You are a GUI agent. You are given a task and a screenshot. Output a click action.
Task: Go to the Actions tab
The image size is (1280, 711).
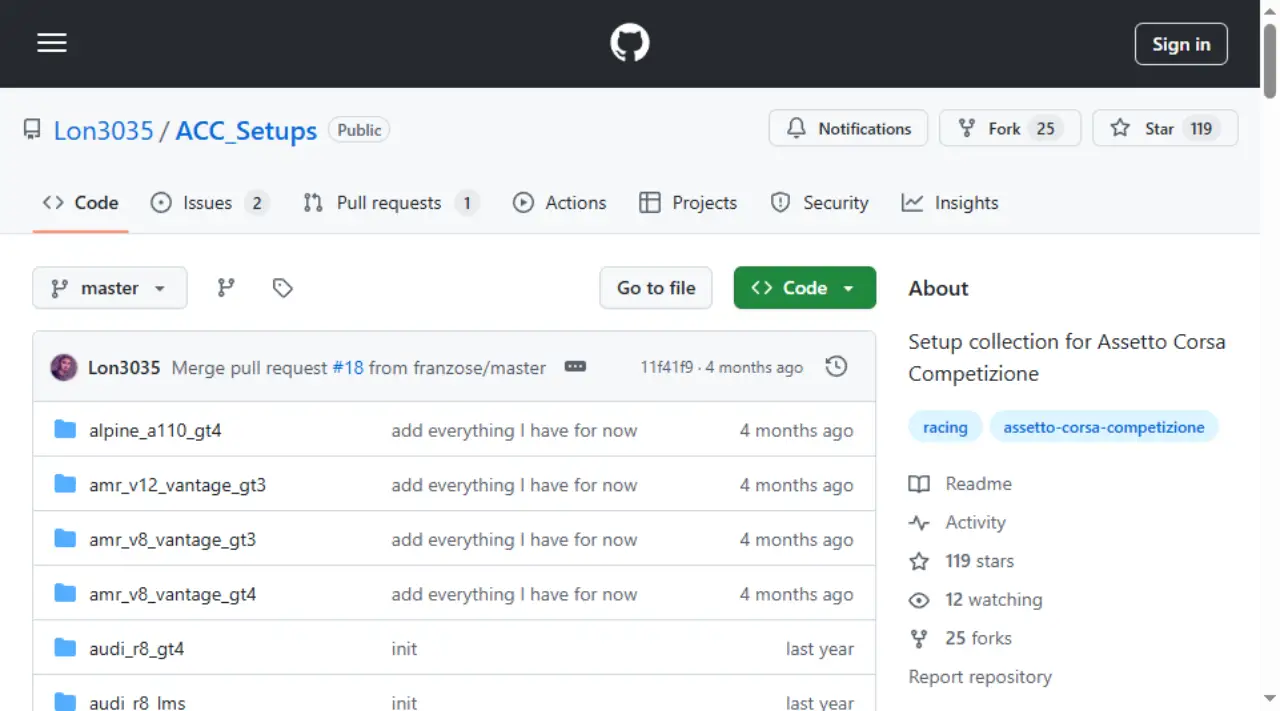[x=559, y=203]
